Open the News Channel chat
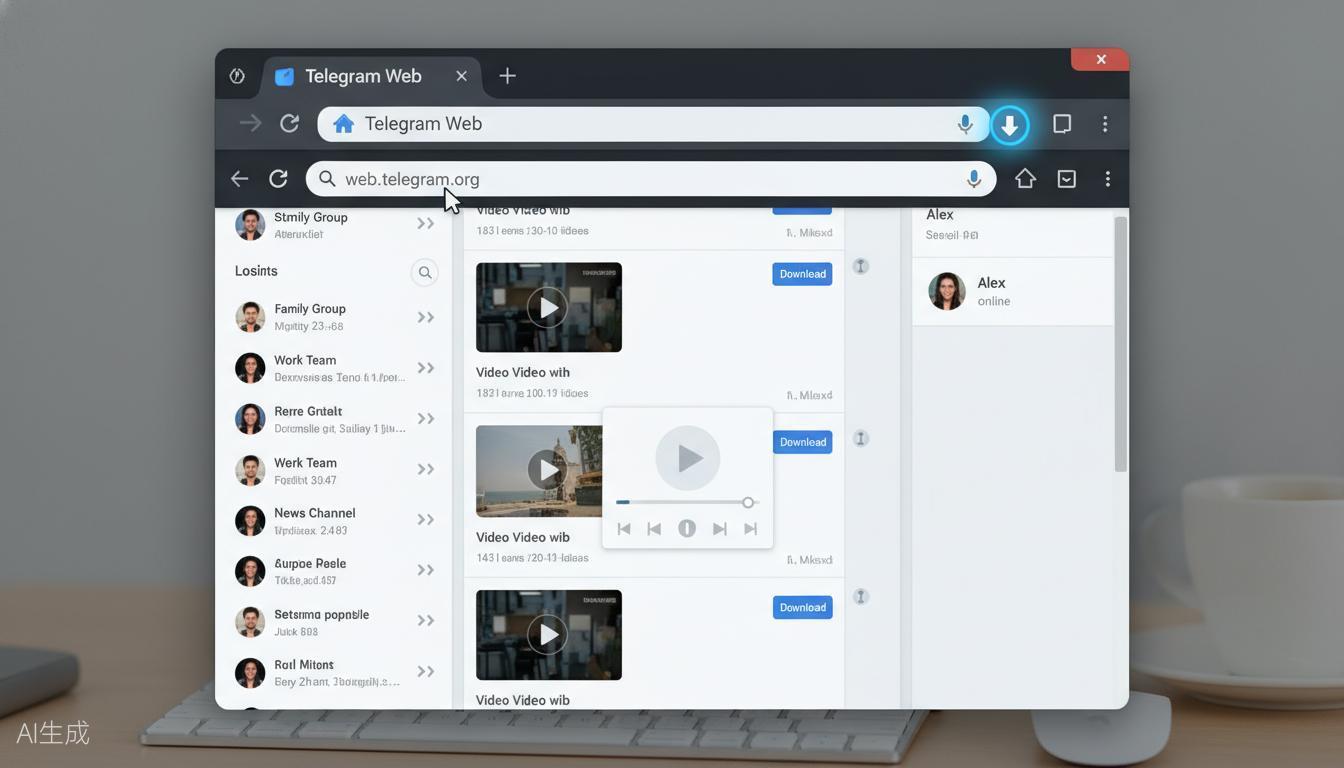This screenshot has height=768, width=1344. pyautogui.click(x=334, y=521)
